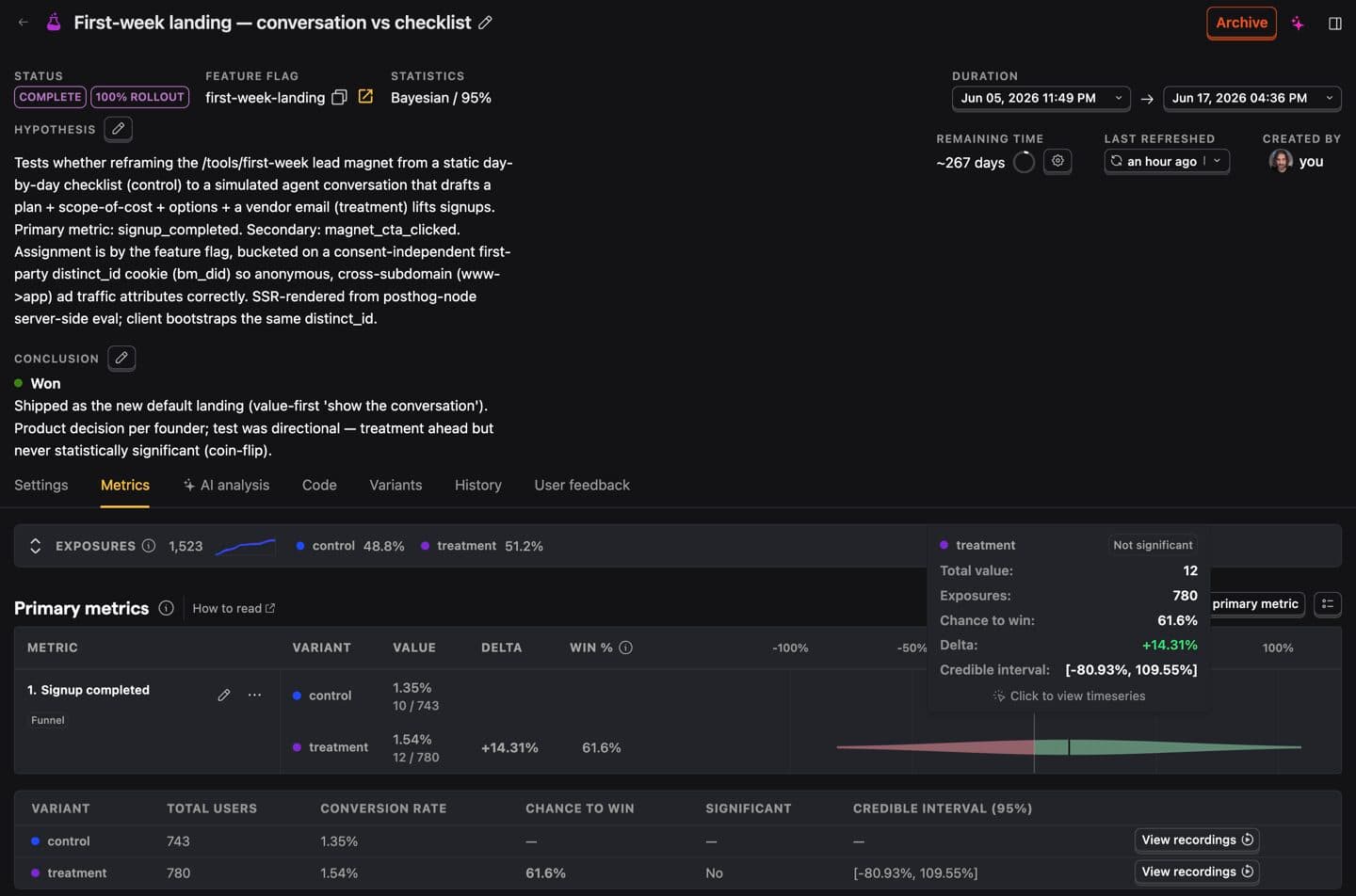Open more options for Signup completed metric
Viewport: 1356px width, 896px height.
(254, 696)
